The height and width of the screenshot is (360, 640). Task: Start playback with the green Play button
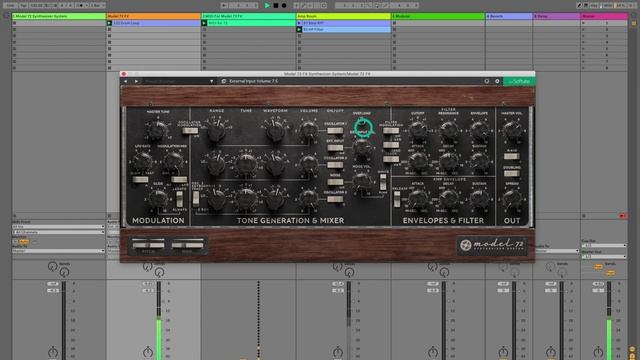tap(267, 6)
